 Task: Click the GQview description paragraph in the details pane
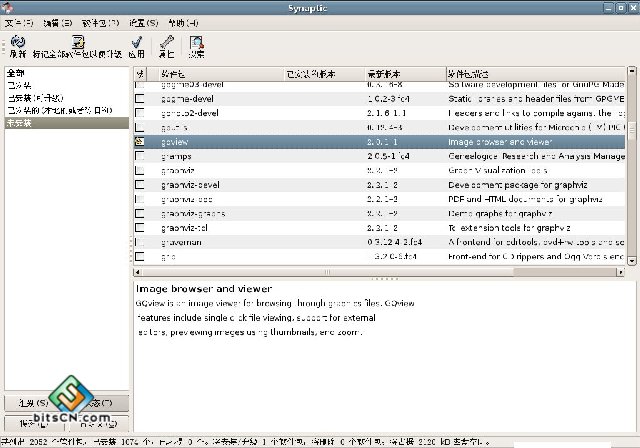click(x=275, y=318)
